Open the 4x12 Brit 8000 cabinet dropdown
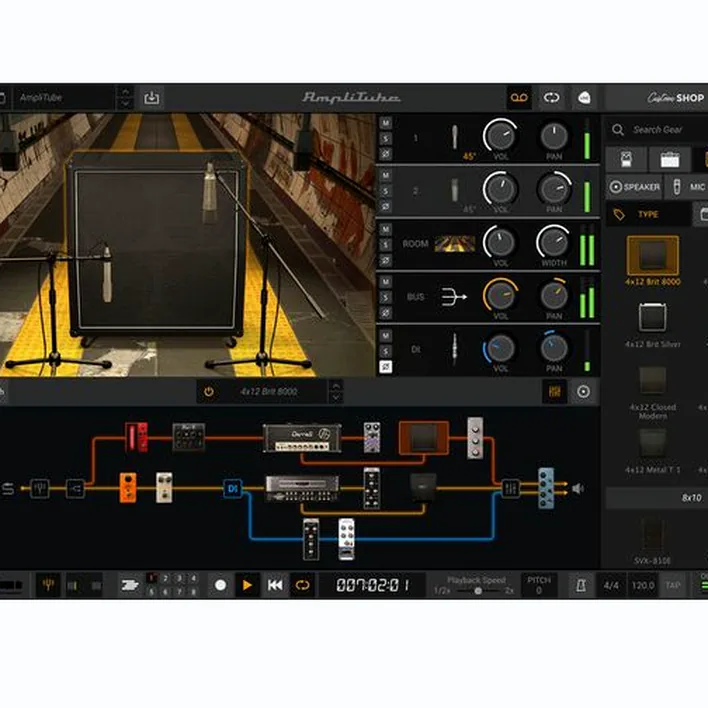This screenshot has height=708, width=708. tap(269, 391)
